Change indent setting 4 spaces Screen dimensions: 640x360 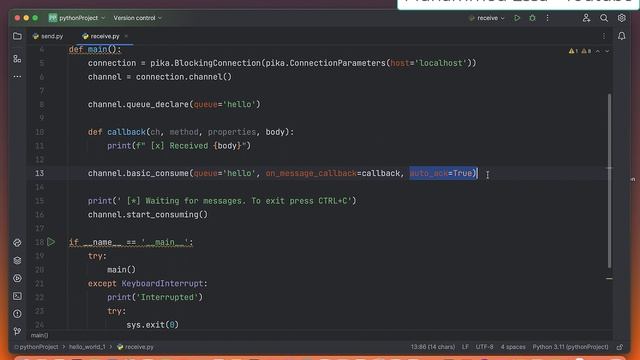coord(513,347)
